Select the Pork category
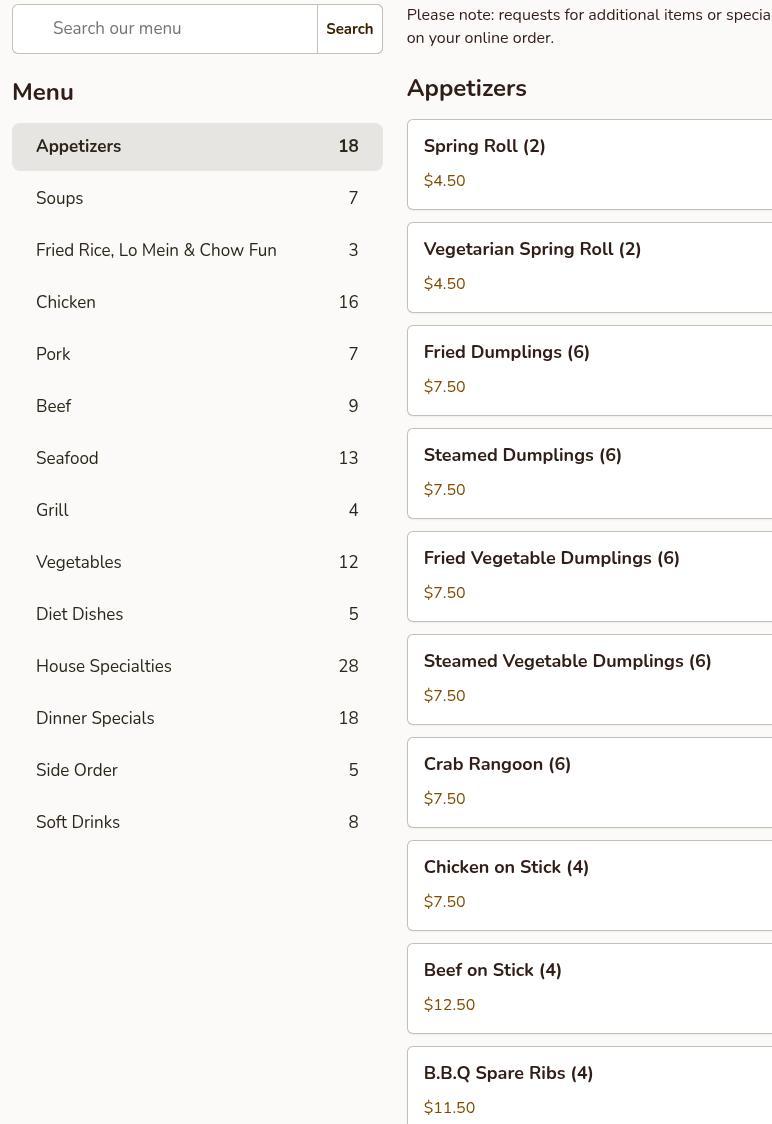Screen dimensions: 772x1124 197,354
